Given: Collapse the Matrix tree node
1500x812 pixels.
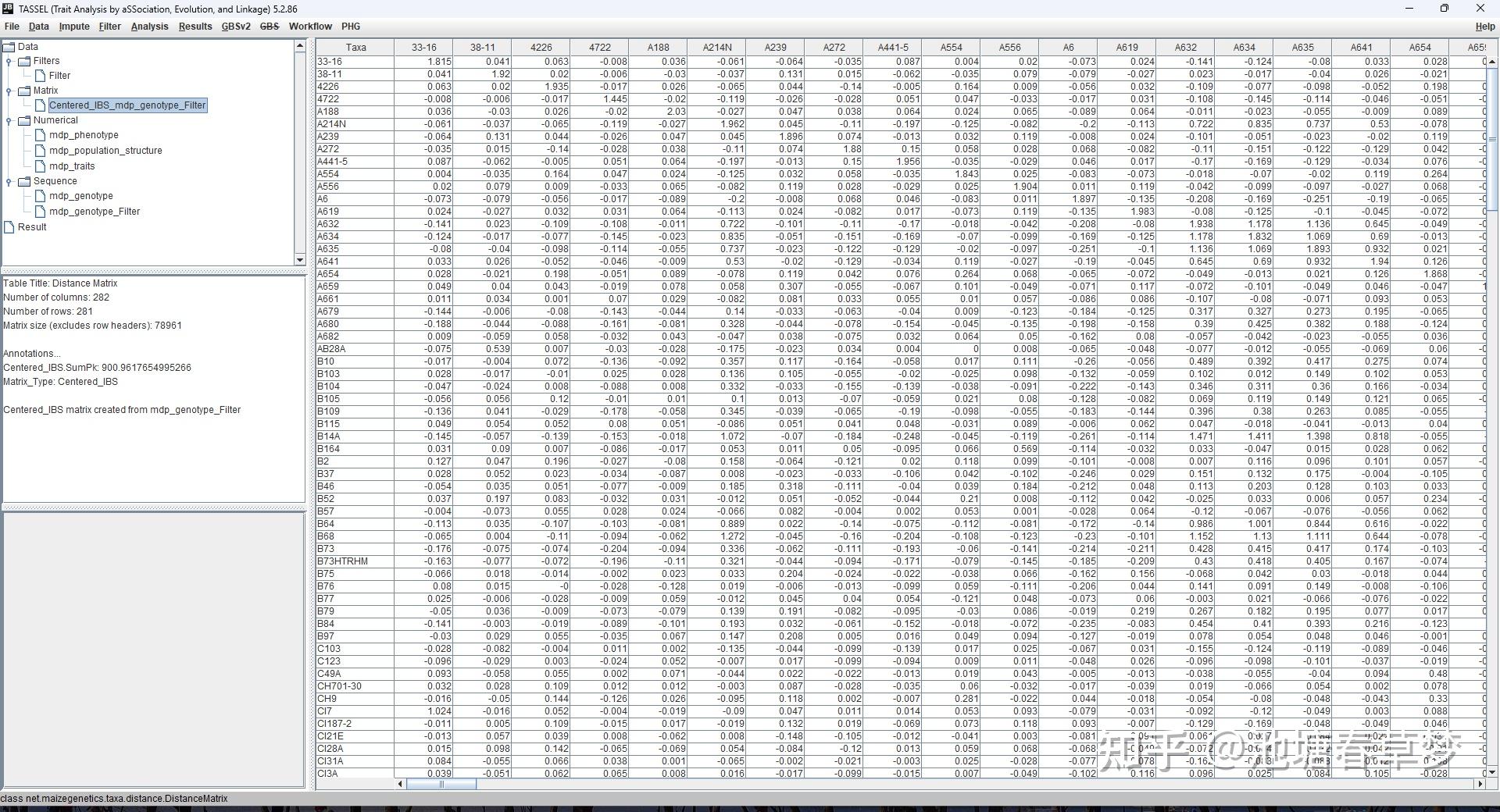Looking at the screenshot, I should click(x=9, y=91).
